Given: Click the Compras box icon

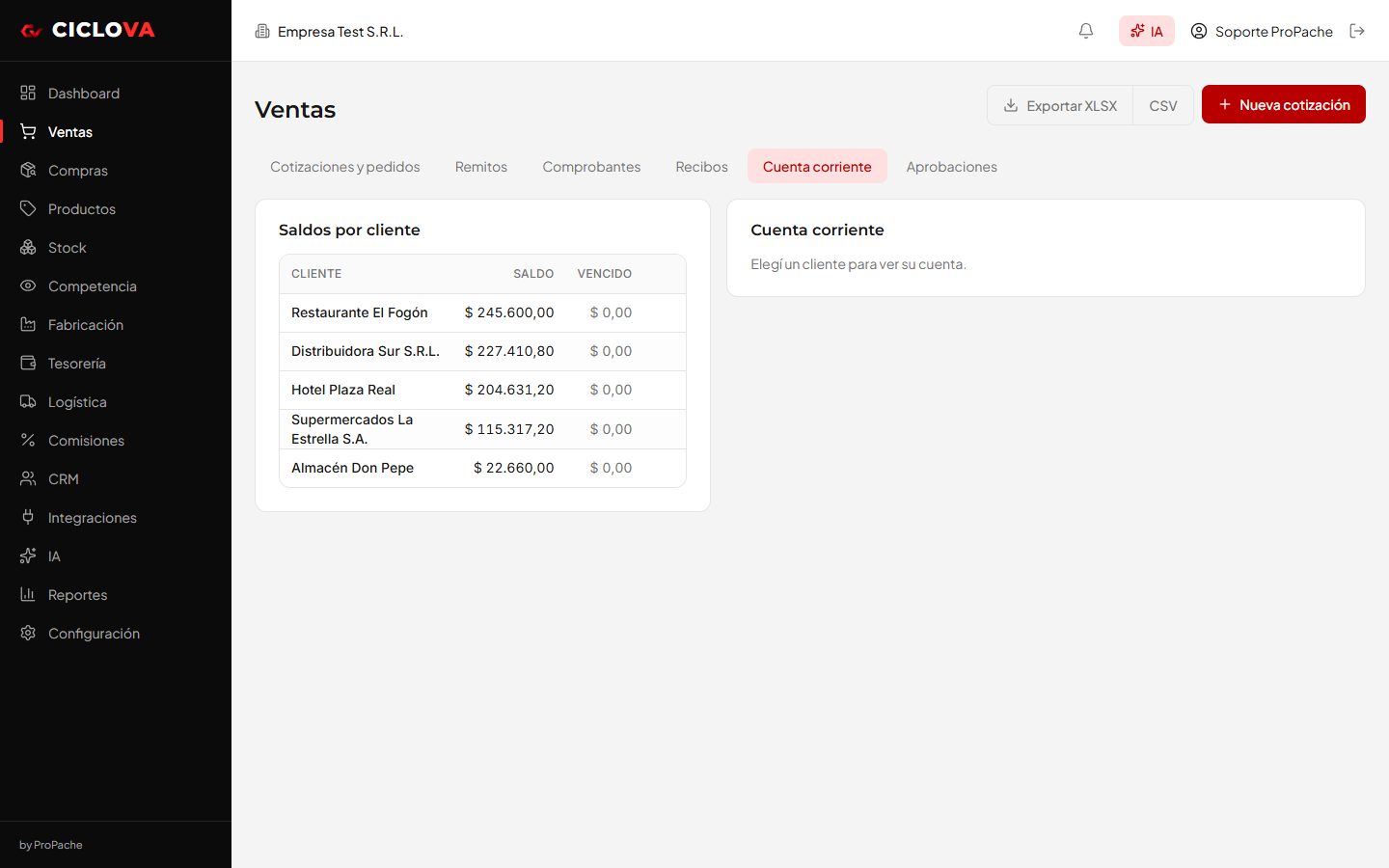Looking at the screenshot, I should (x=28, y=170).
